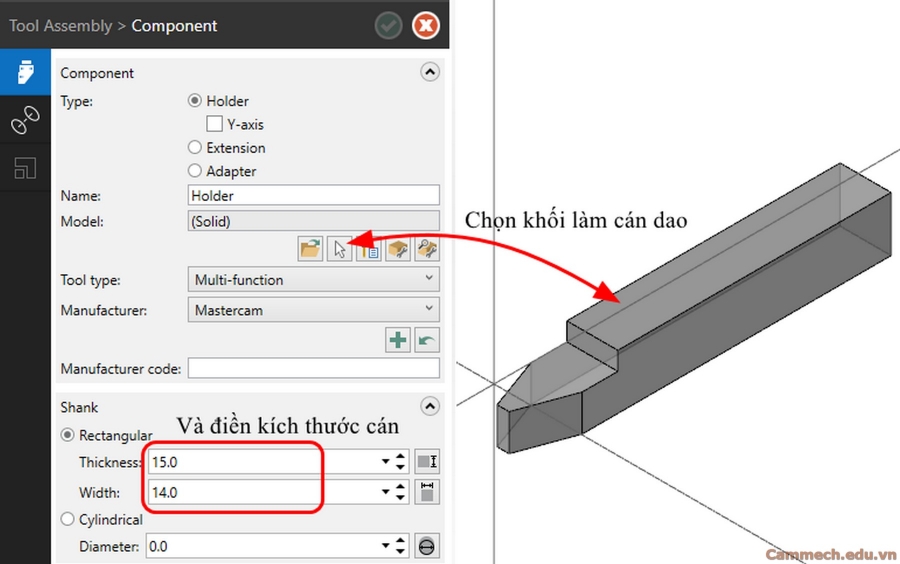Open the Width value dropdown arrow
Image resolution: width=900 pixels, height=564 pixels.
pos(385,492)
